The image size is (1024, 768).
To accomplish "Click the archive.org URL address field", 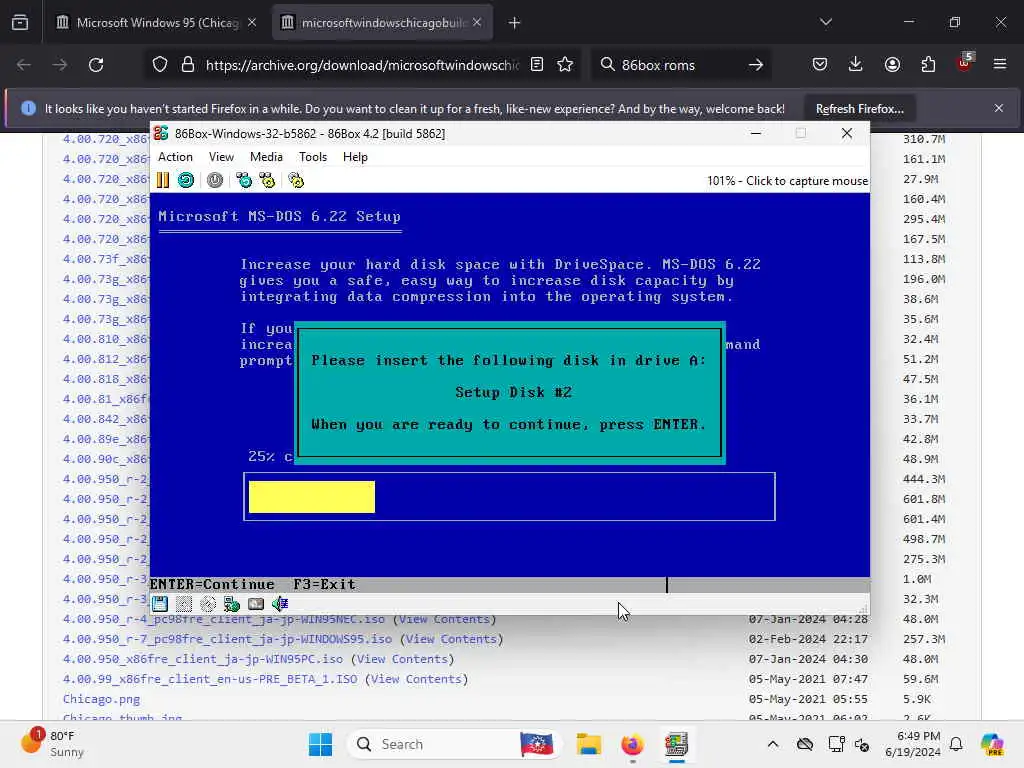I will pos(362,65).
